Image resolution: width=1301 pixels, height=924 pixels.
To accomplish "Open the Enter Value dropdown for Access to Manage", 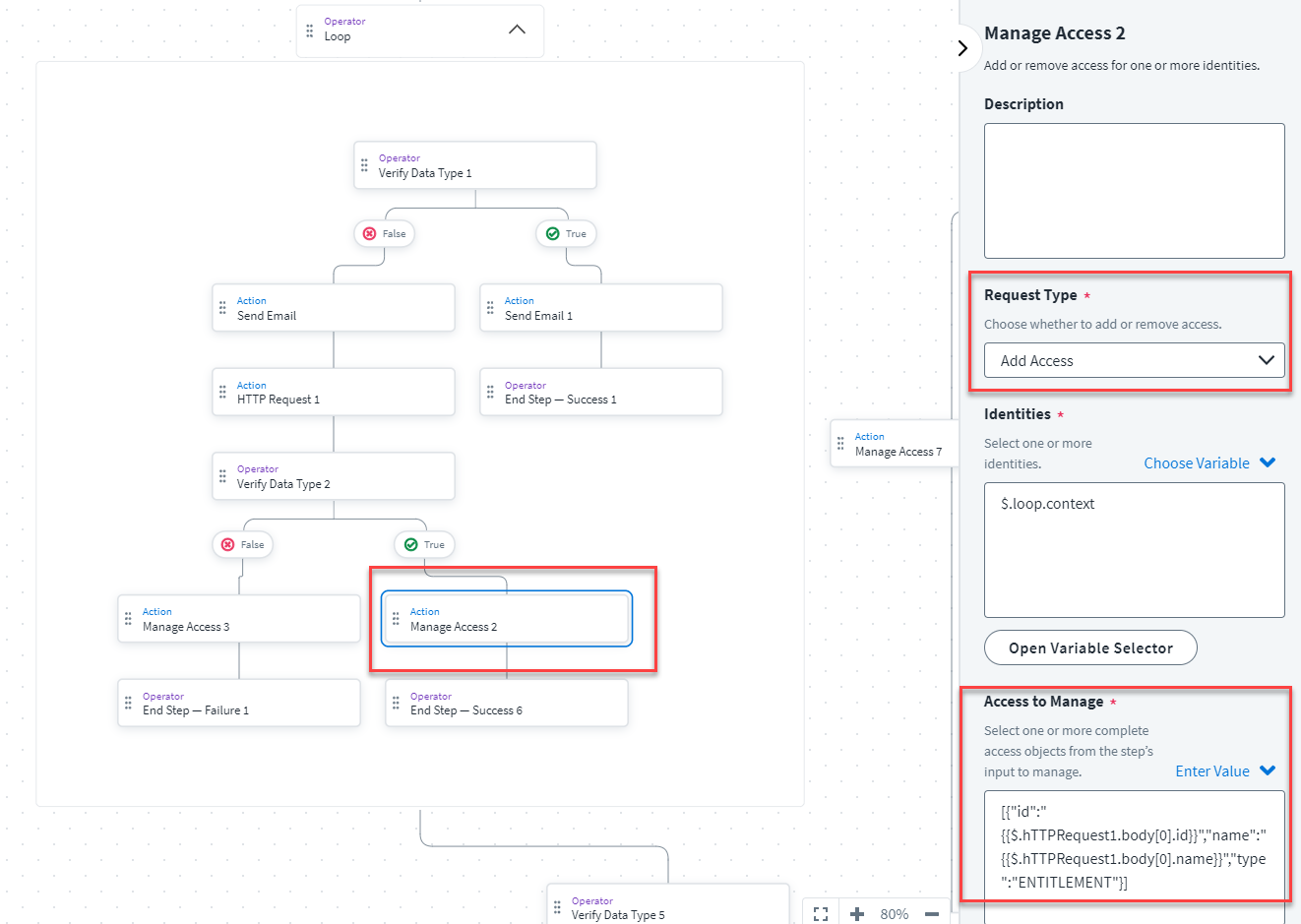I will [1224, 771].
